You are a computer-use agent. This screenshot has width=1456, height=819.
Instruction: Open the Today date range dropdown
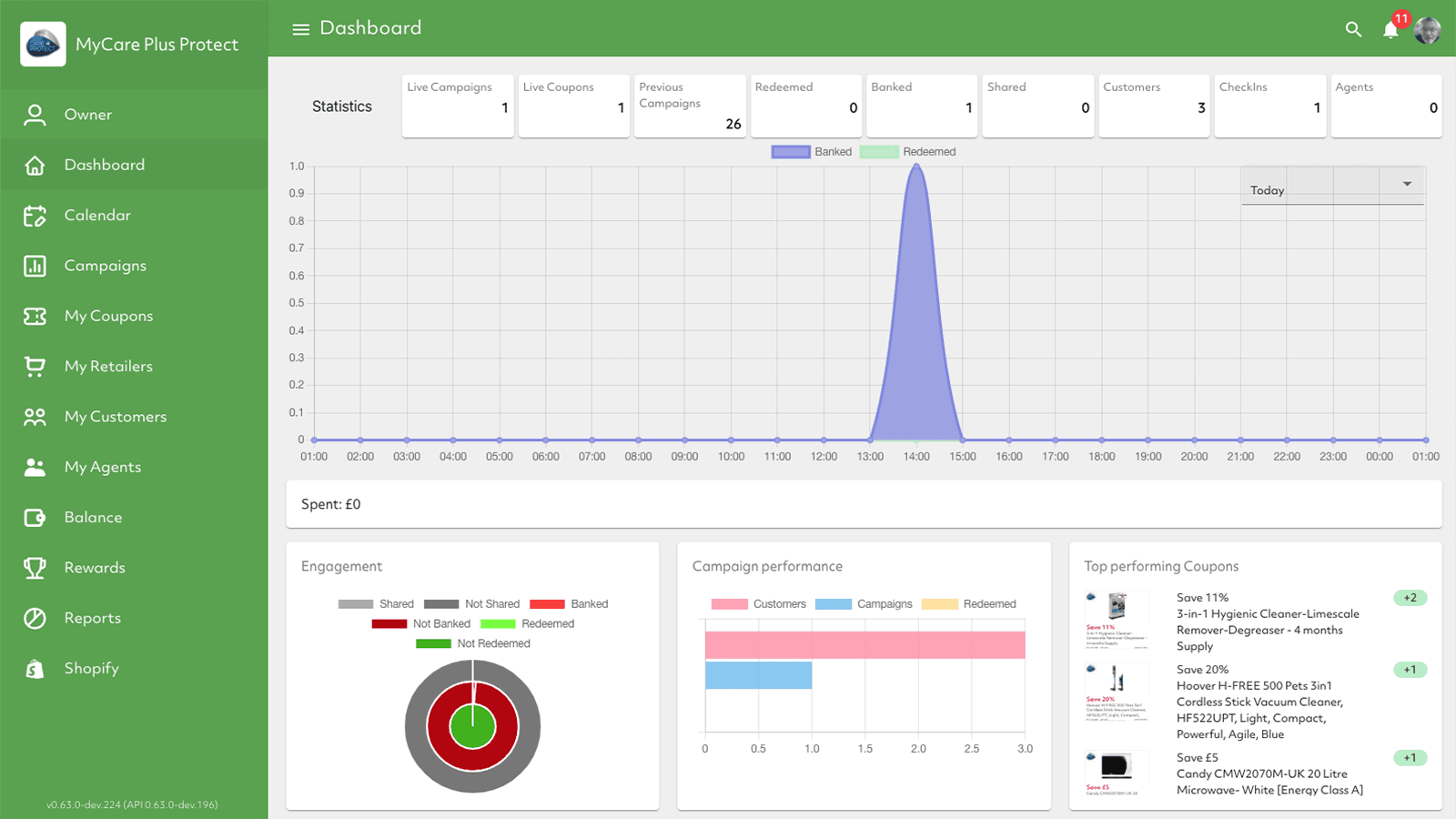coord(1332,186)
